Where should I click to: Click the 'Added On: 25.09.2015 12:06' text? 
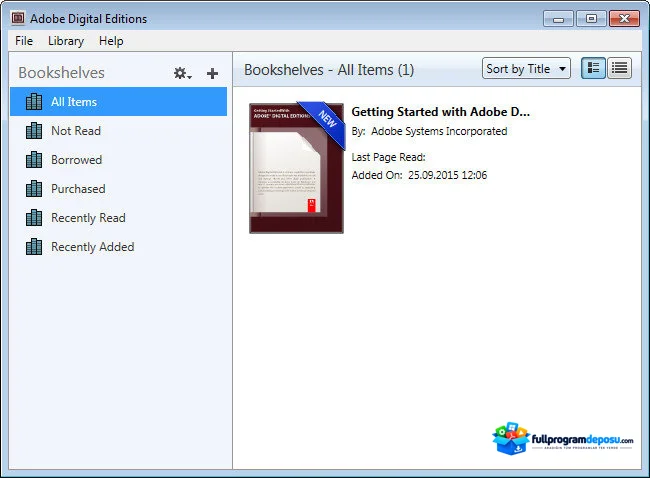(x=419, y=175)
